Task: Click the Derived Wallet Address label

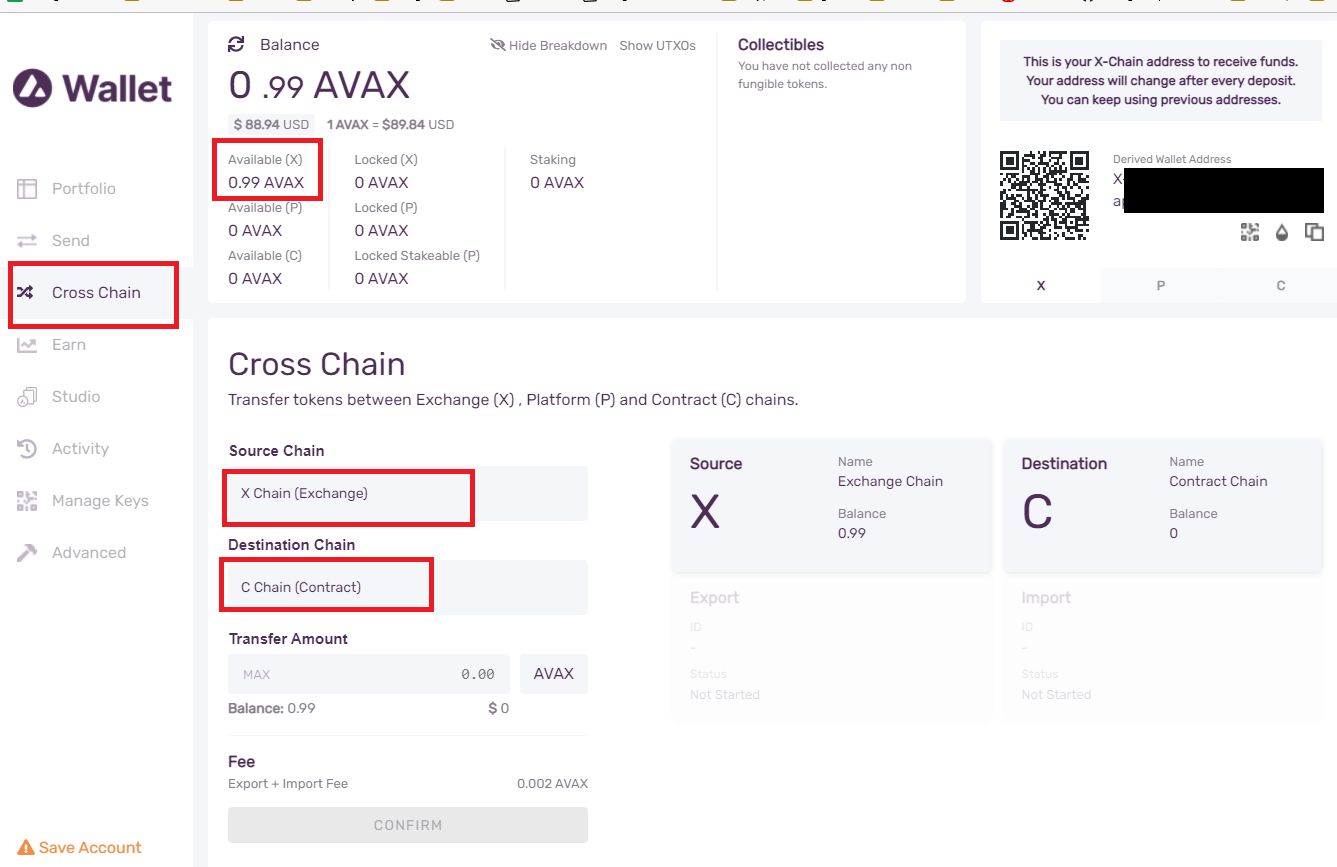Action: tap(1172, 159)
